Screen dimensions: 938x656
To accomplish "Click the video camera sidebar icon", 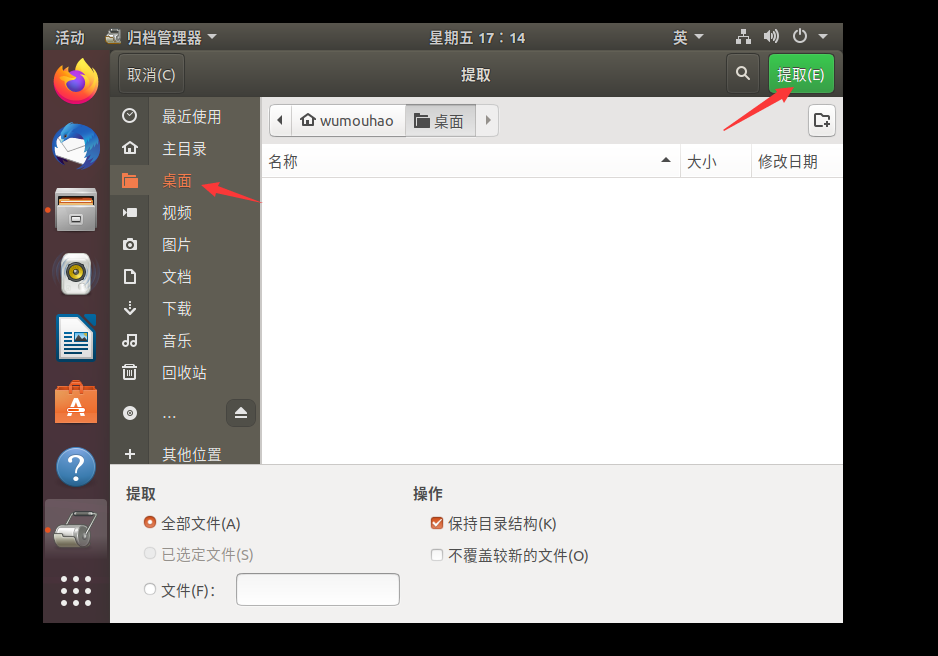I will pyautogui.click(x=130, y=212).
